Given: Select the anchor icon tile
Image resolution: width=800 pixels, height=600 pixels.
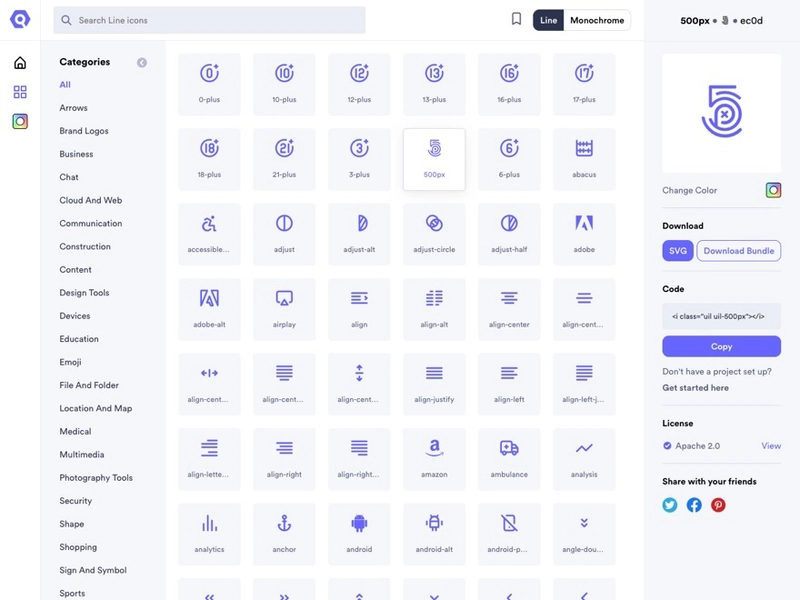Looking at the screenshot, I should click(284, 534).
